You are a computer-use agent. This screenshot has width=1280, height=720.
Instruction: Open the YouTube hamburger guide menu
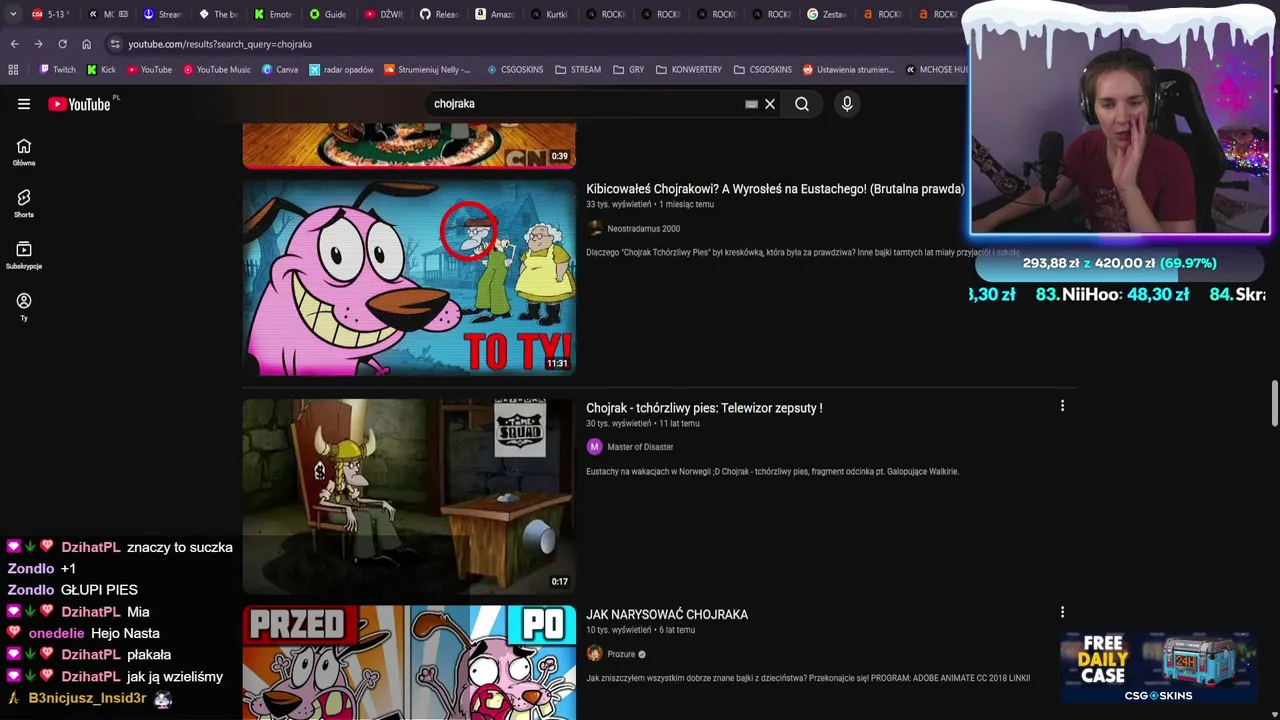click(x=24, y=104)
